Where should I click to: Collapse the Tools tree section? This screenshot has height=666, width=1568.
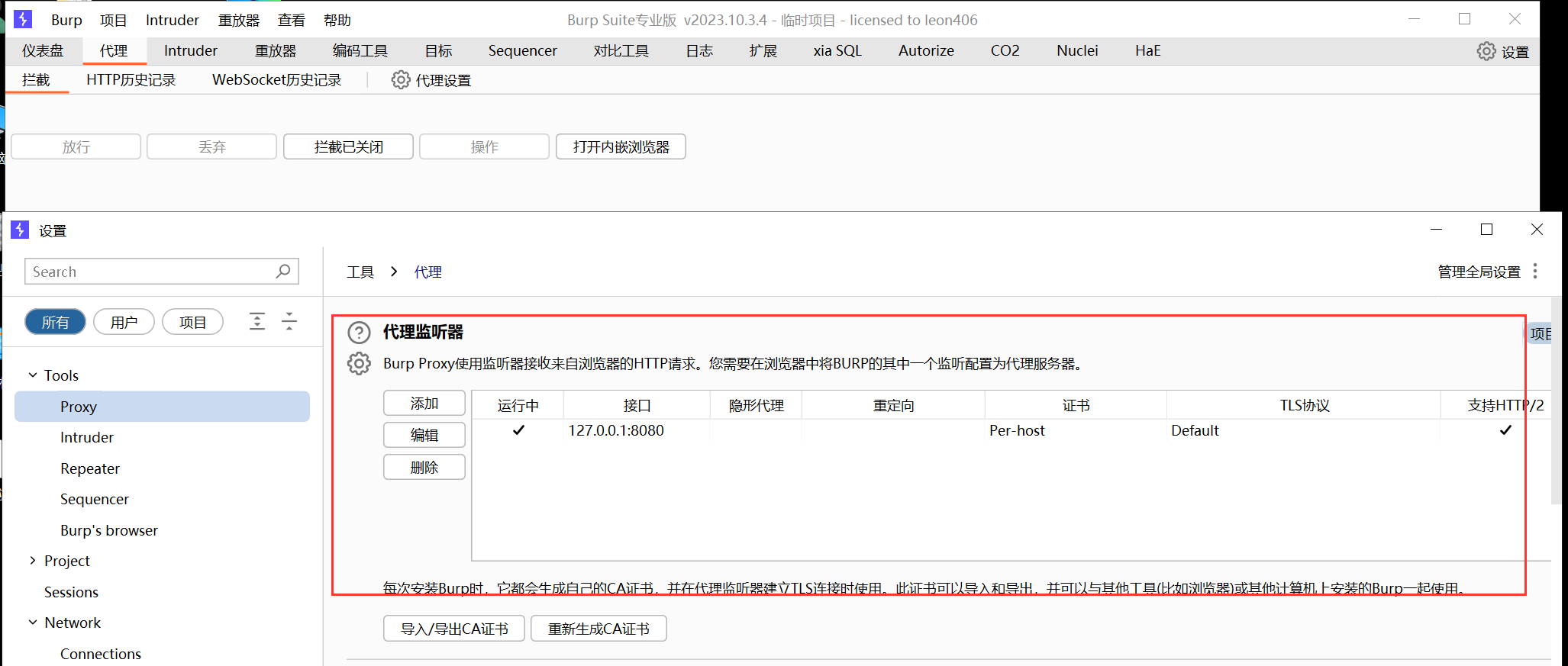[x=33, y=375]
